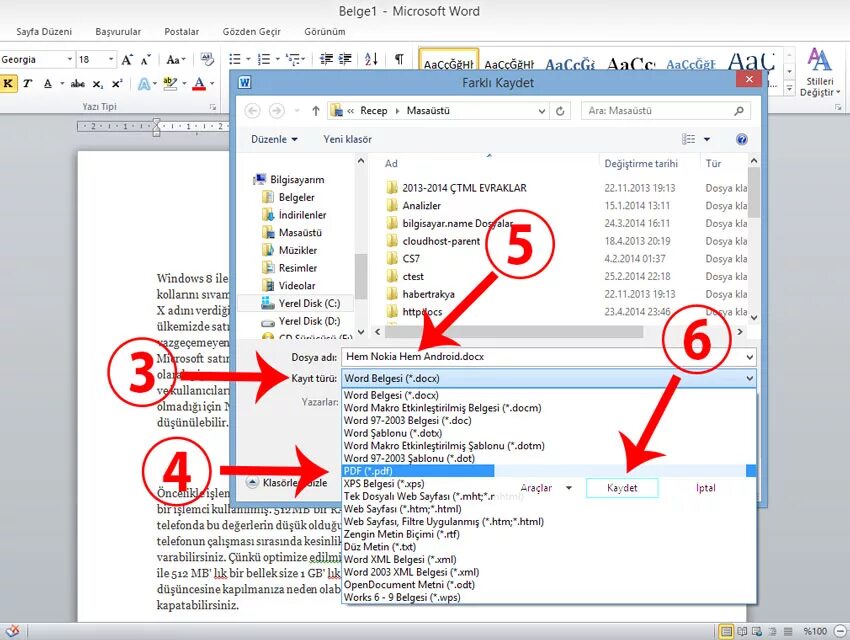
Task: Go up one folder level
Action: 315,111
